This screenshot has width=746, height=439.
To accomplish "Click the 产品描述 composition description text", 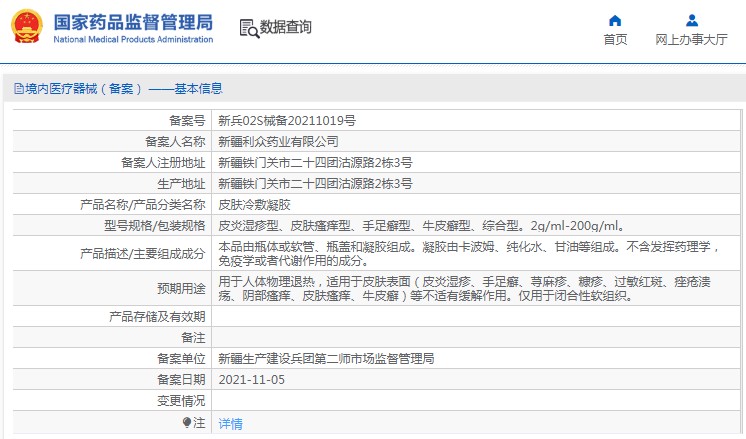I will point(469,254).
